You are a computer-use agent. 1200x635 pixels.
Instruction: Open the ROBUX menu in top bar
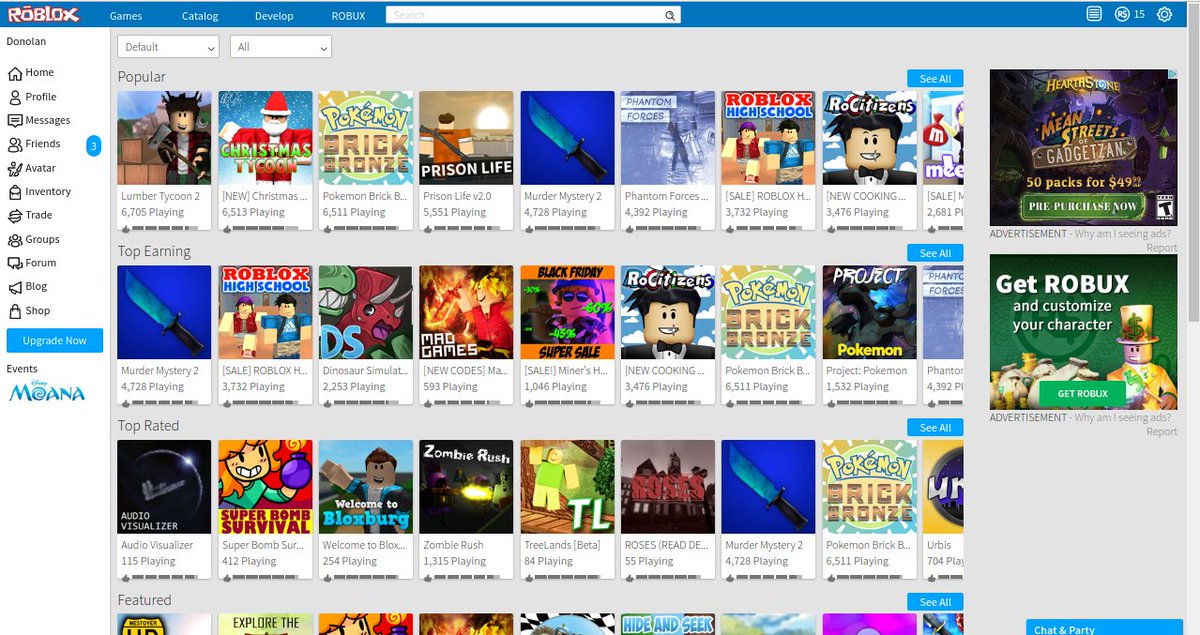click(x=348, y=16)
